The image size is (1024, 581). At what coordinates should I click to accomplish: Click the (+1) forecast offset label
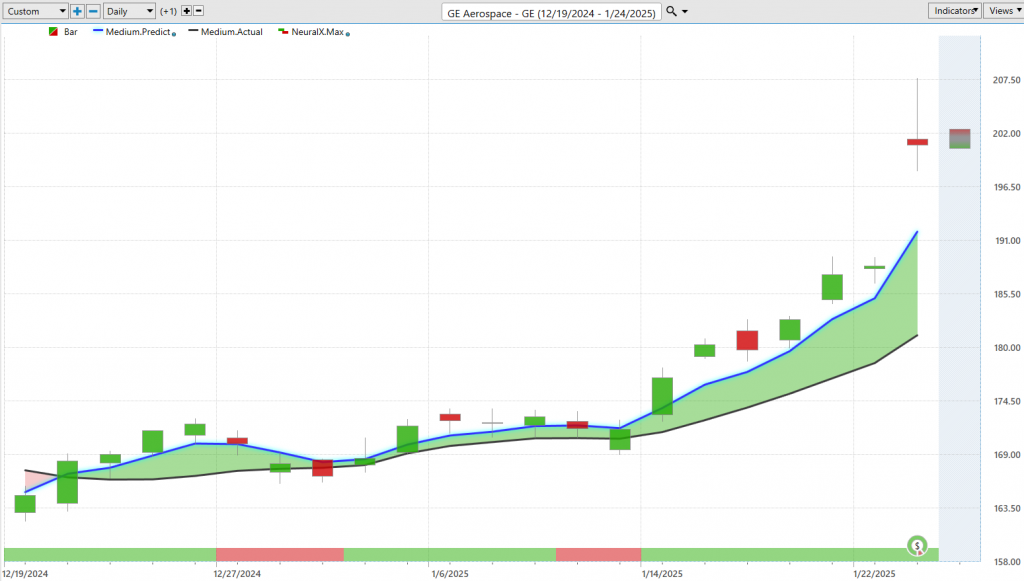point(168,11)
